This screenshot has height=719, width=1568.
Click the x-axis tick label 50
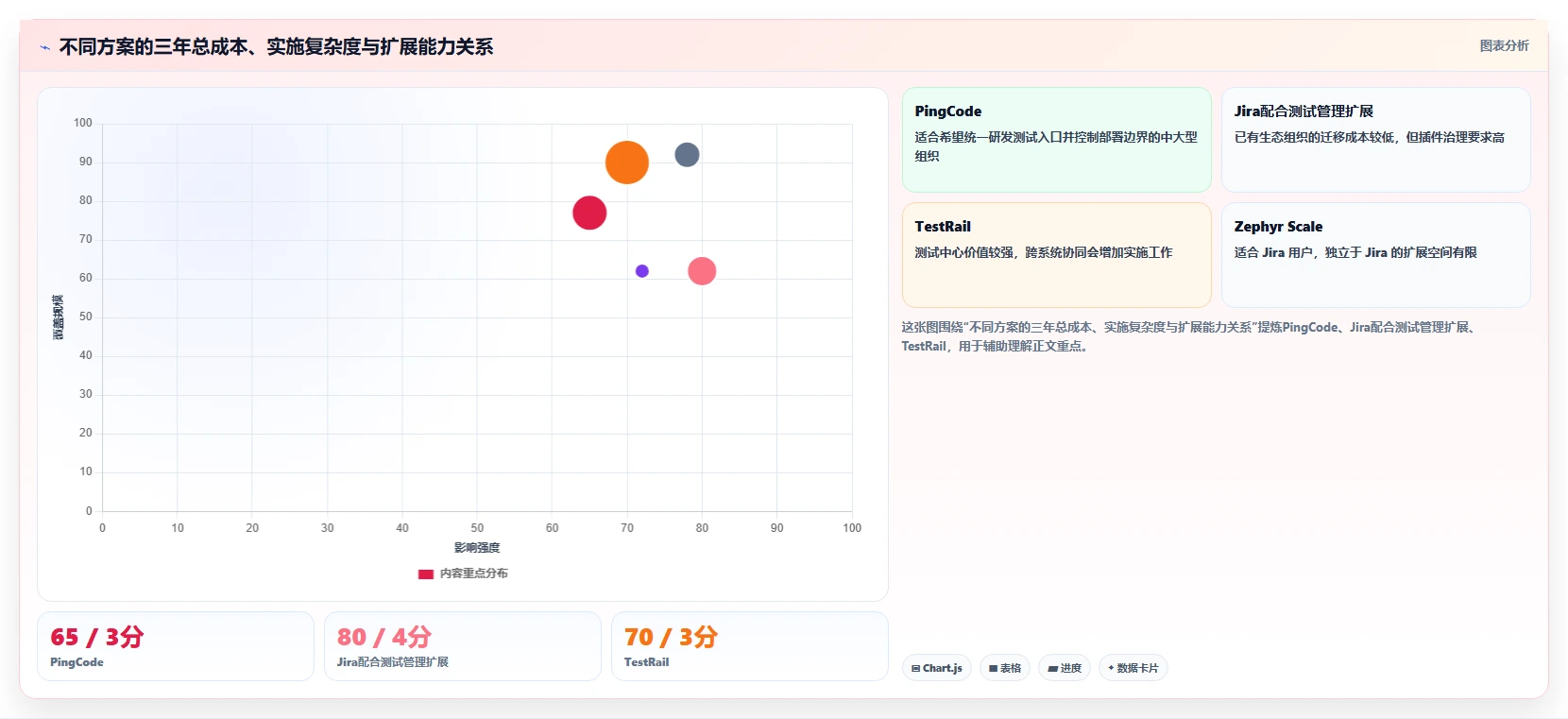[x=477, y=528]
